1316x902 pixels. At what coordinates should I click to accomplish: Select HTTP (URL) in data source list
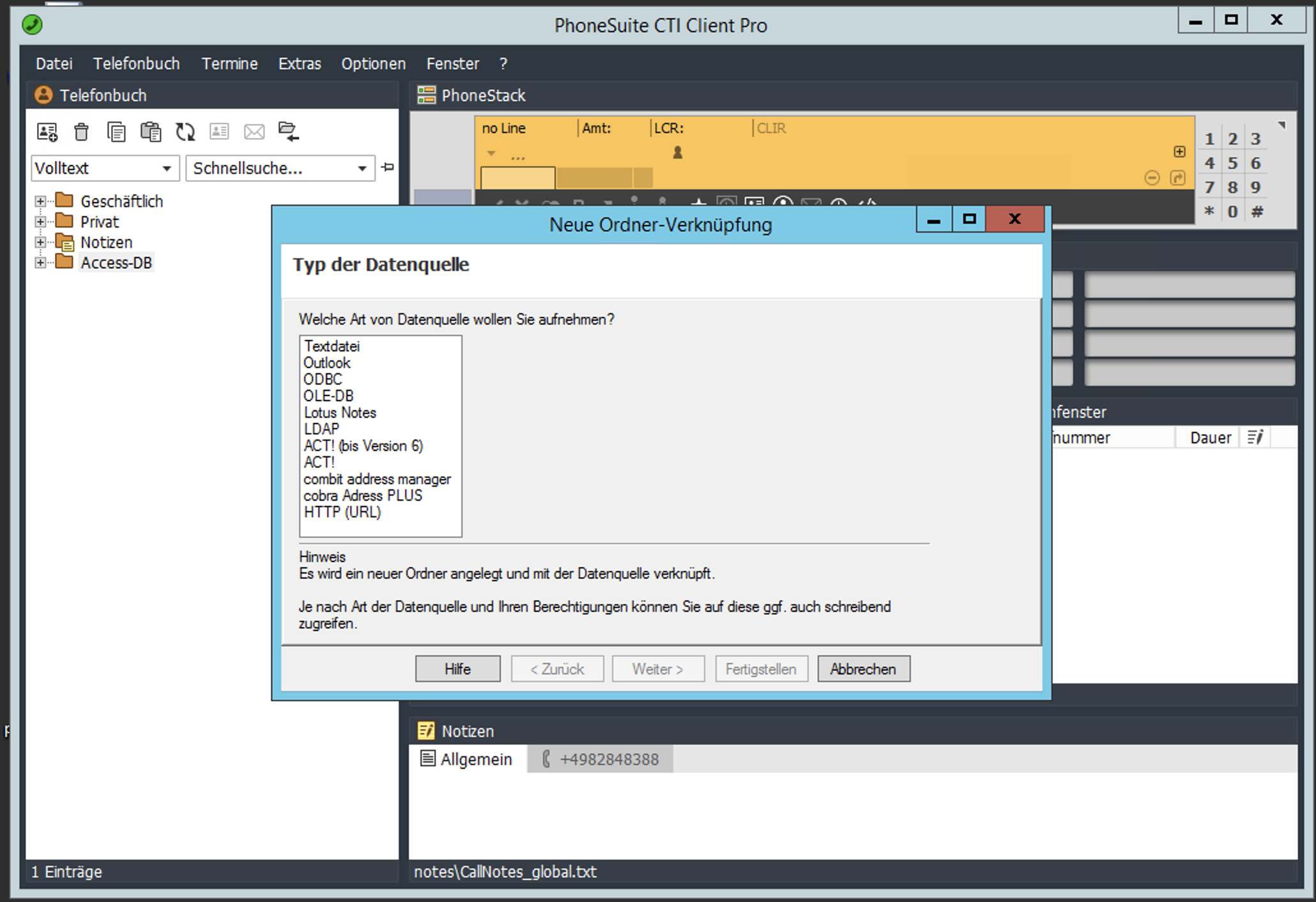[342, 512]
